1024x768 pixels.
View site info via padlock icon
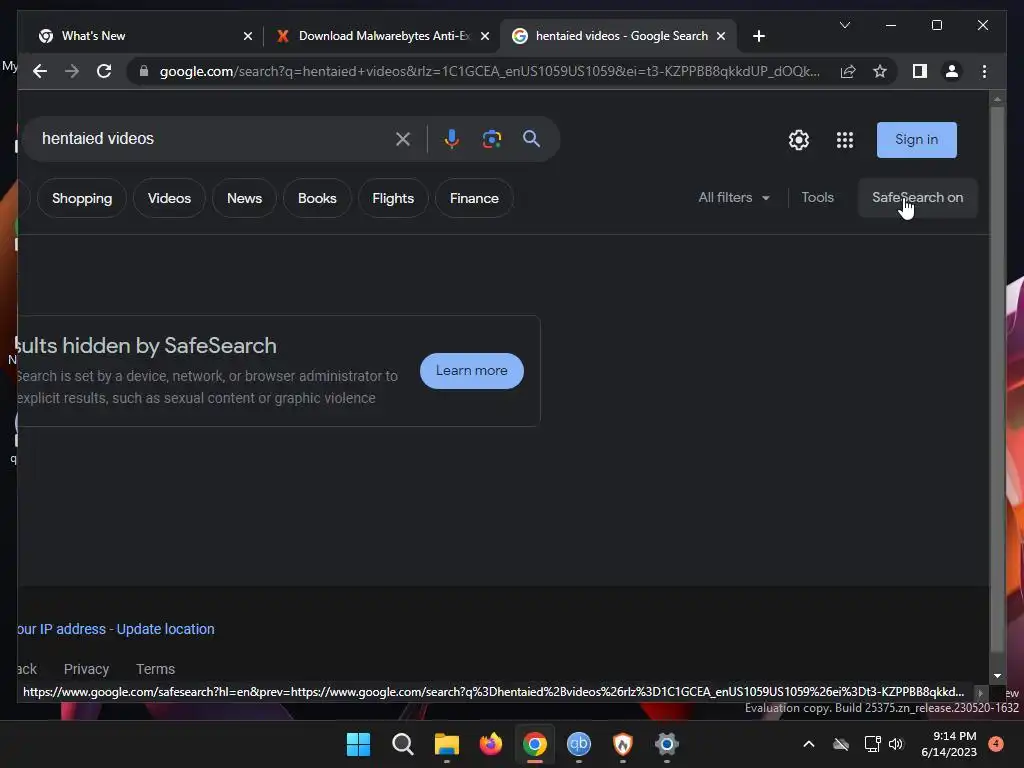coord(144,71)
